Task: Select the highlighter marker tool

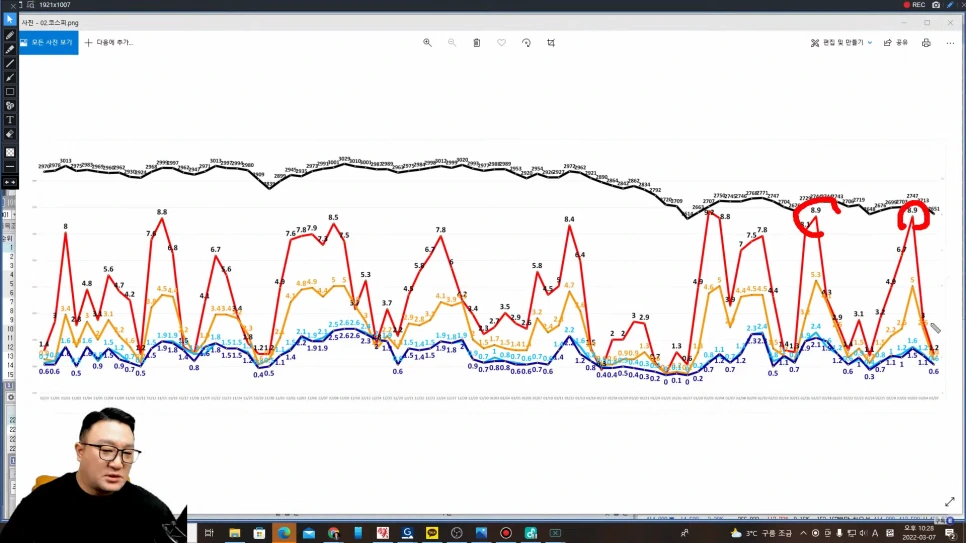Action: click(9, 49)
